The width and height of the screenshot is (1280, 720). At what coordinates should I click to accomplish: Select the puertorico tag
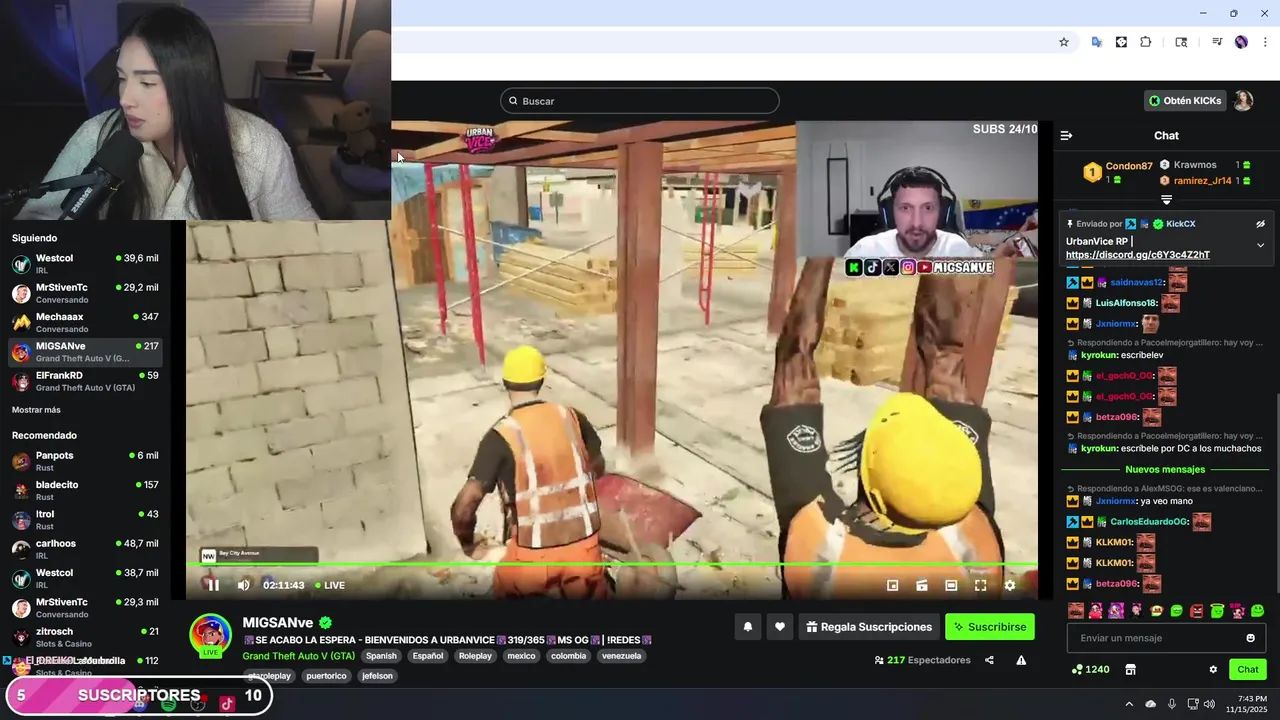pyautogui.click(x=326, y=676)
